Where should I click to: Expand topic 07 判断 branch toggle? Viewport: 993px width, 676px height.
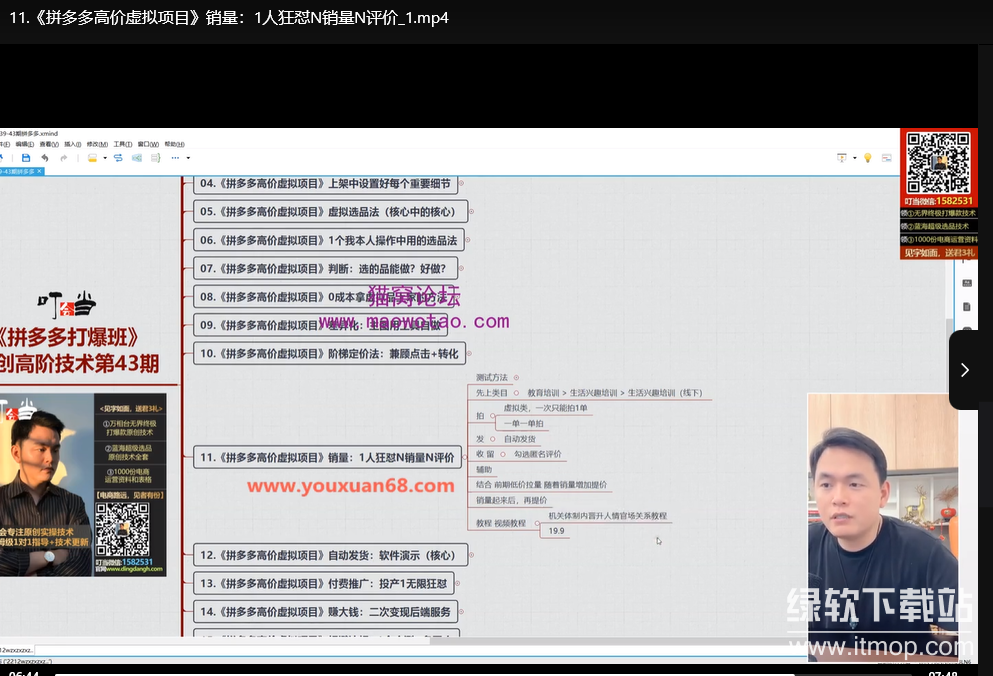461,269
